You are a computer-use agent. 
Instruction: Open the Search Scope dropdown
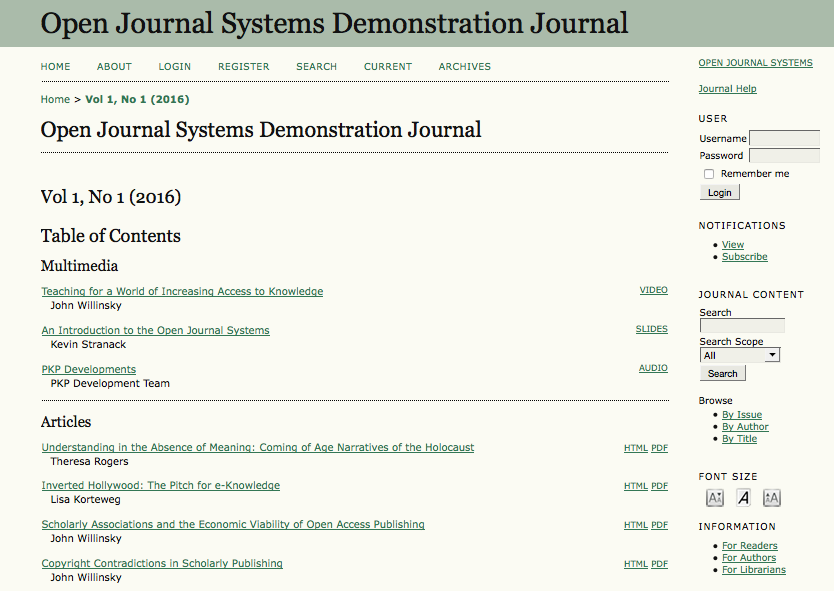(739, 355)
